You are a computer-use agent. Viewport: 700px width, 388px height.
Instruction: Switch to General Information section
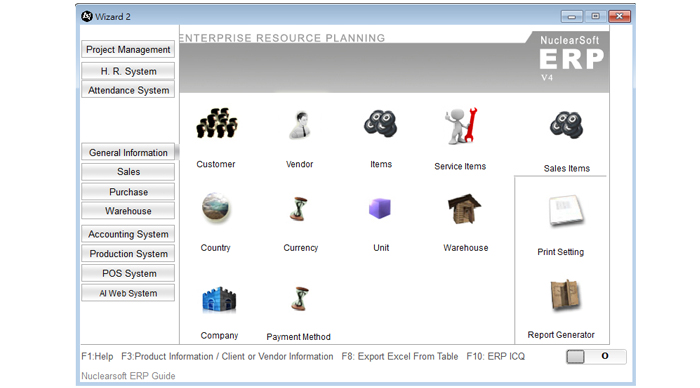128,153
